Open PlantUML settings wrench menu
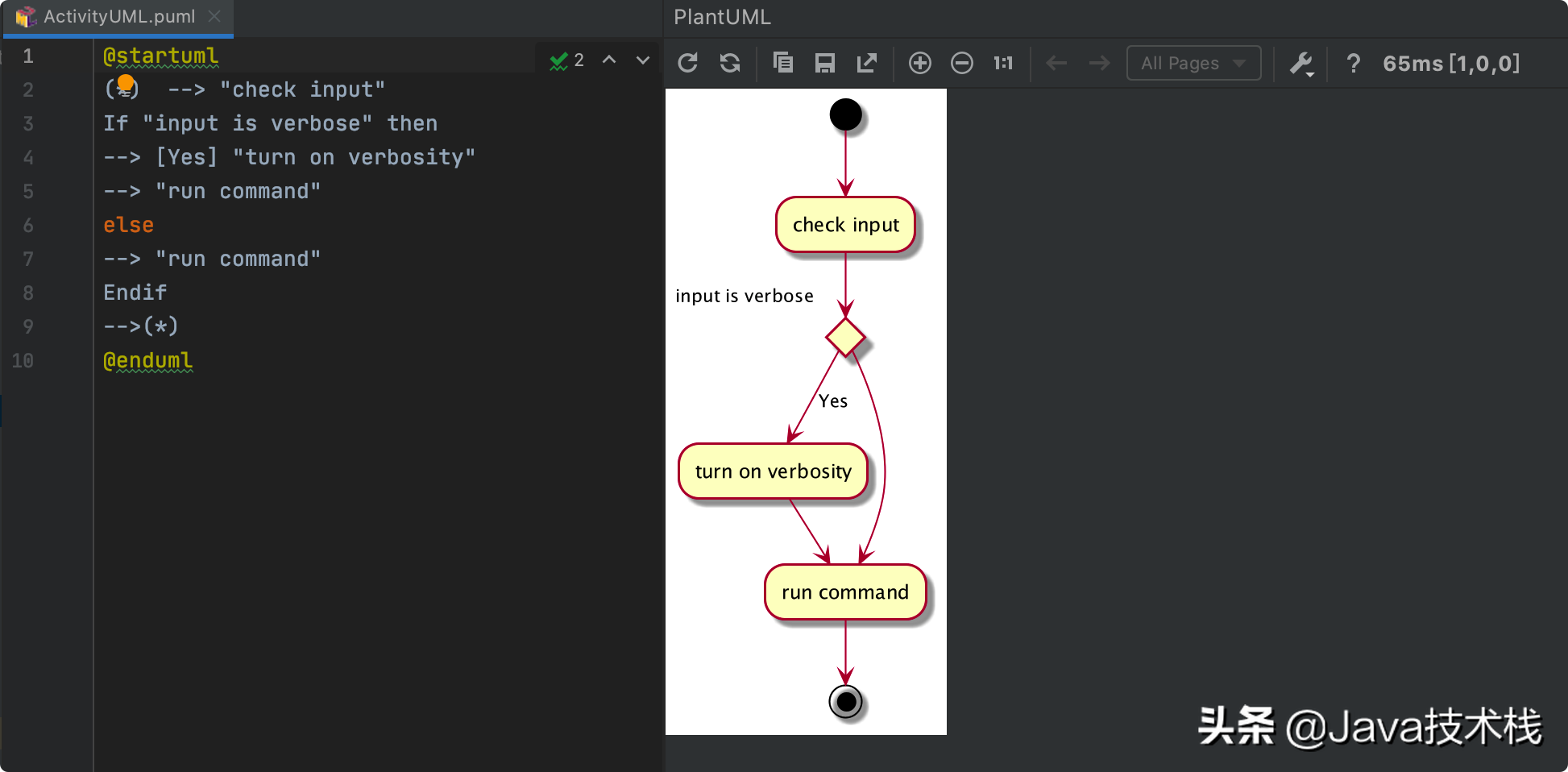Image resolution: width=1568 pixels, height=772 pixels. tap(1302, 64)
